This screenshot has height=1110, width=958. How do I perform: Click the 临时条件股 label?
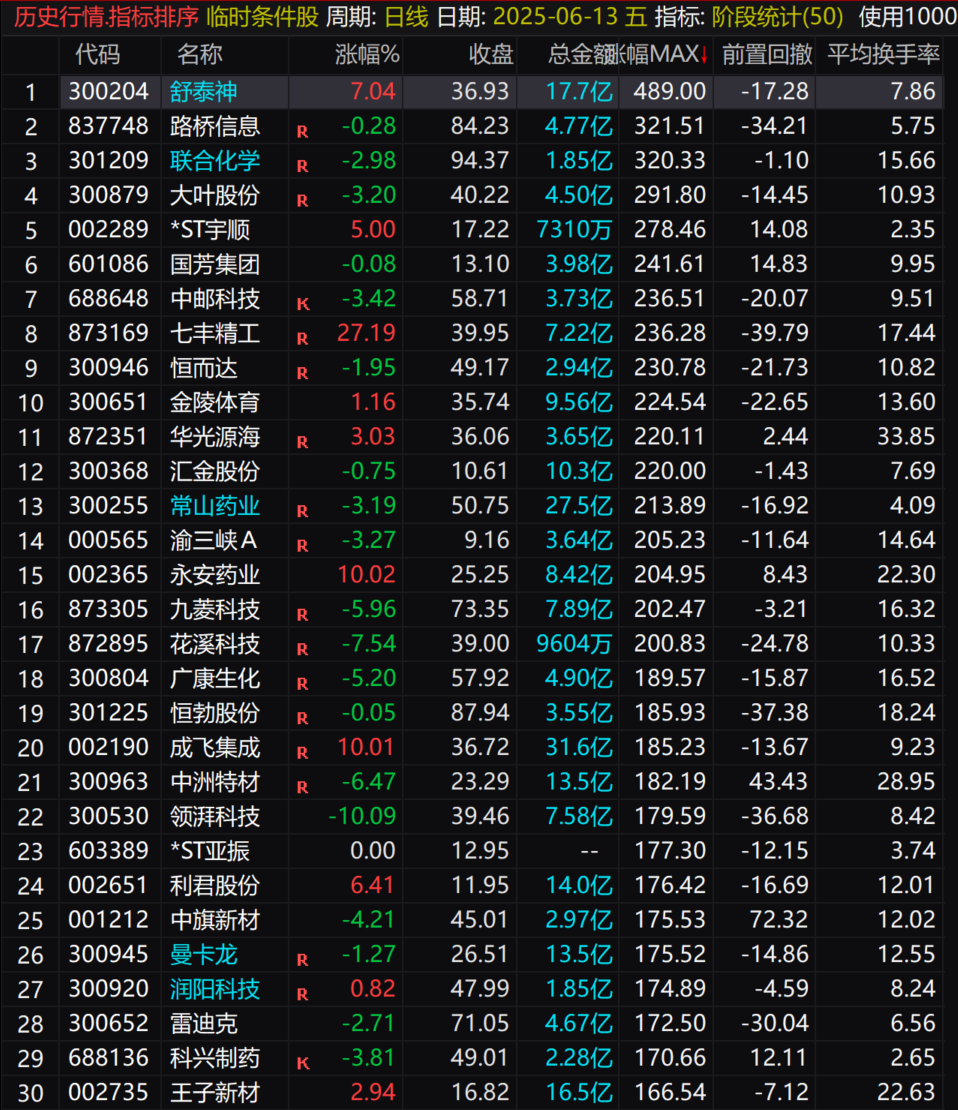coord(262,17)
